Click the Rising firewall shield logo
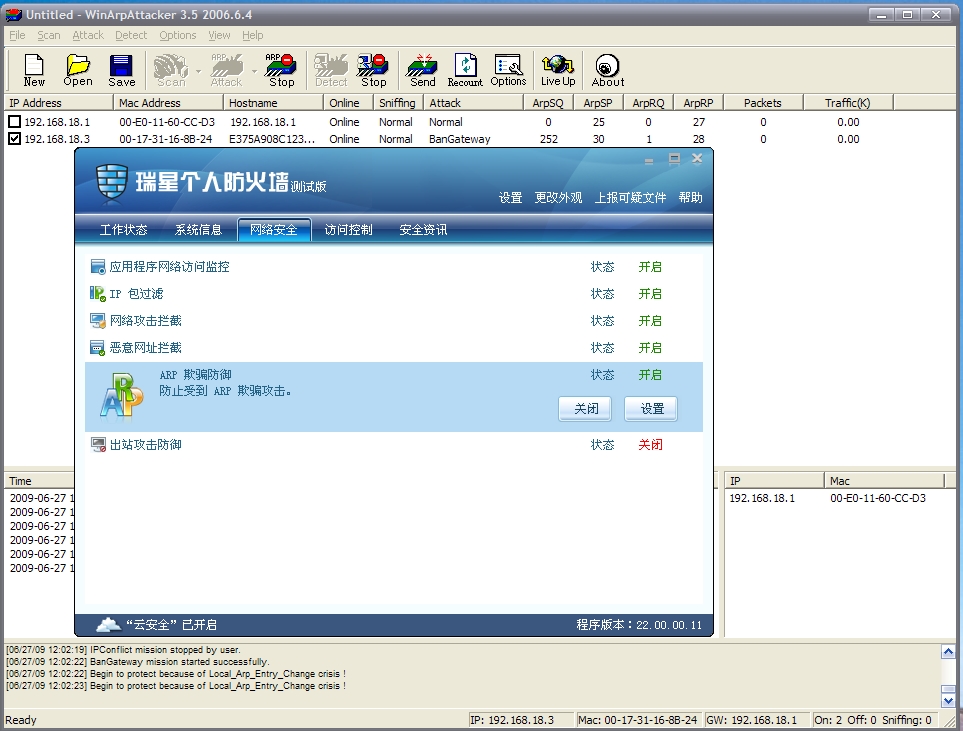Viewport: 963px width, 731px height. coord(112,184)
